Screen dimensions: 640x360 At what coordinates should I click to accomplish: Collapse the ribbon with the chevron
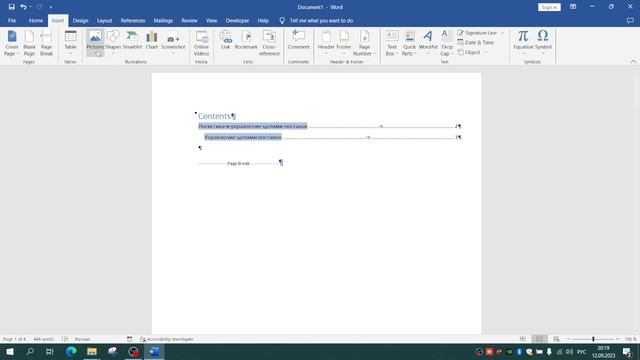[x=633, y=62]
